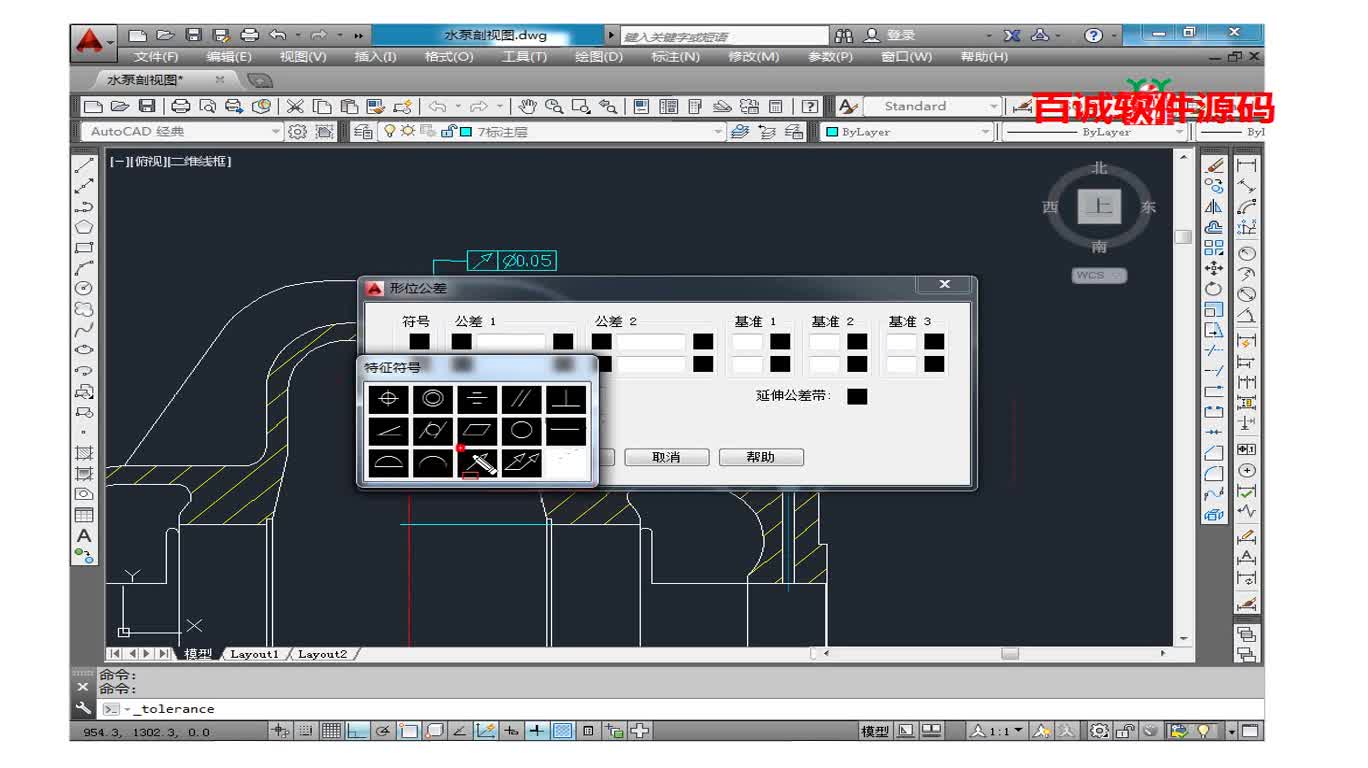
Task: Select the flatness tolerance symbol
Action: [x=477, y=430]
